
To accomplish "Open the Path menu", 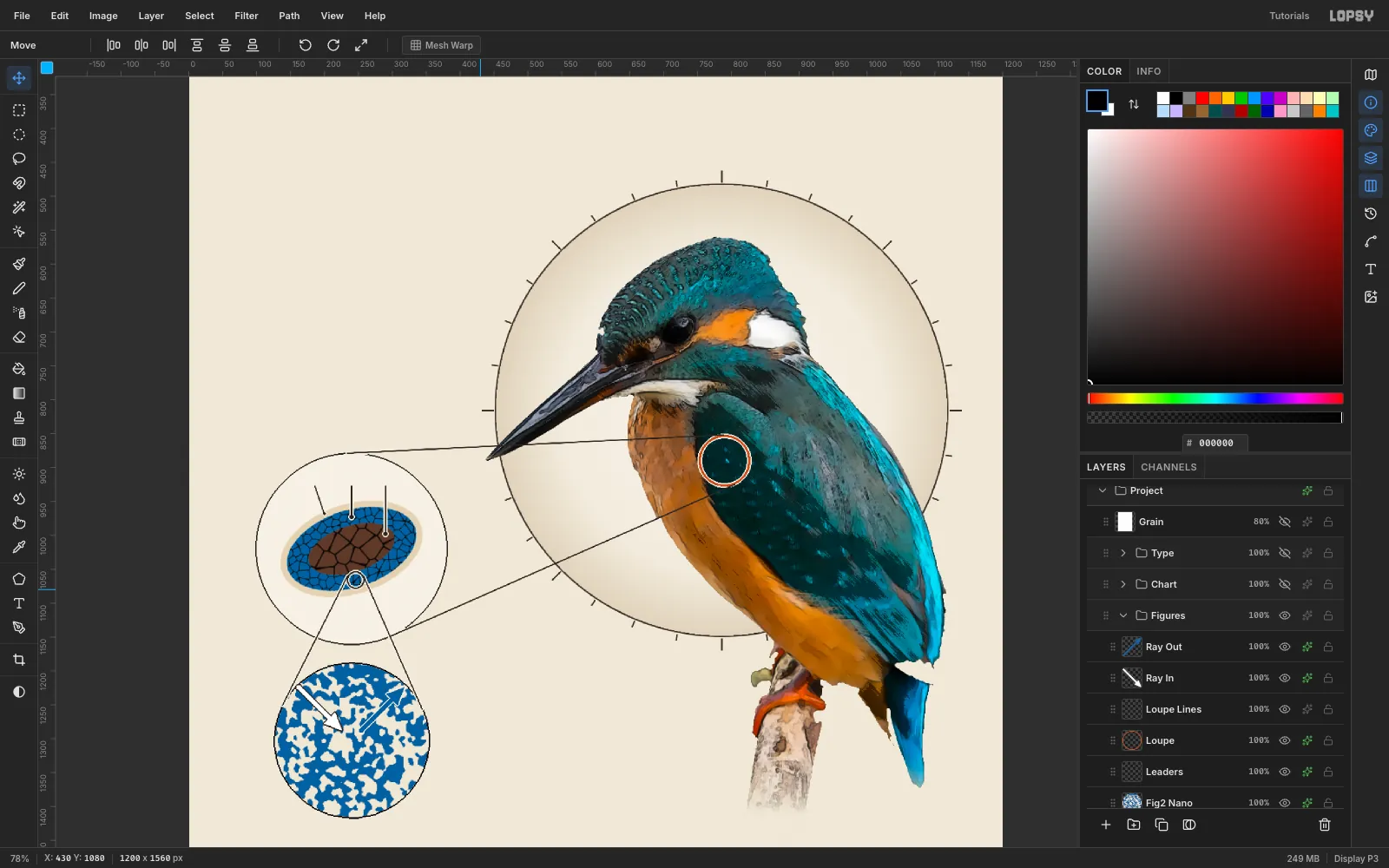I will click(x=289, y=16).
